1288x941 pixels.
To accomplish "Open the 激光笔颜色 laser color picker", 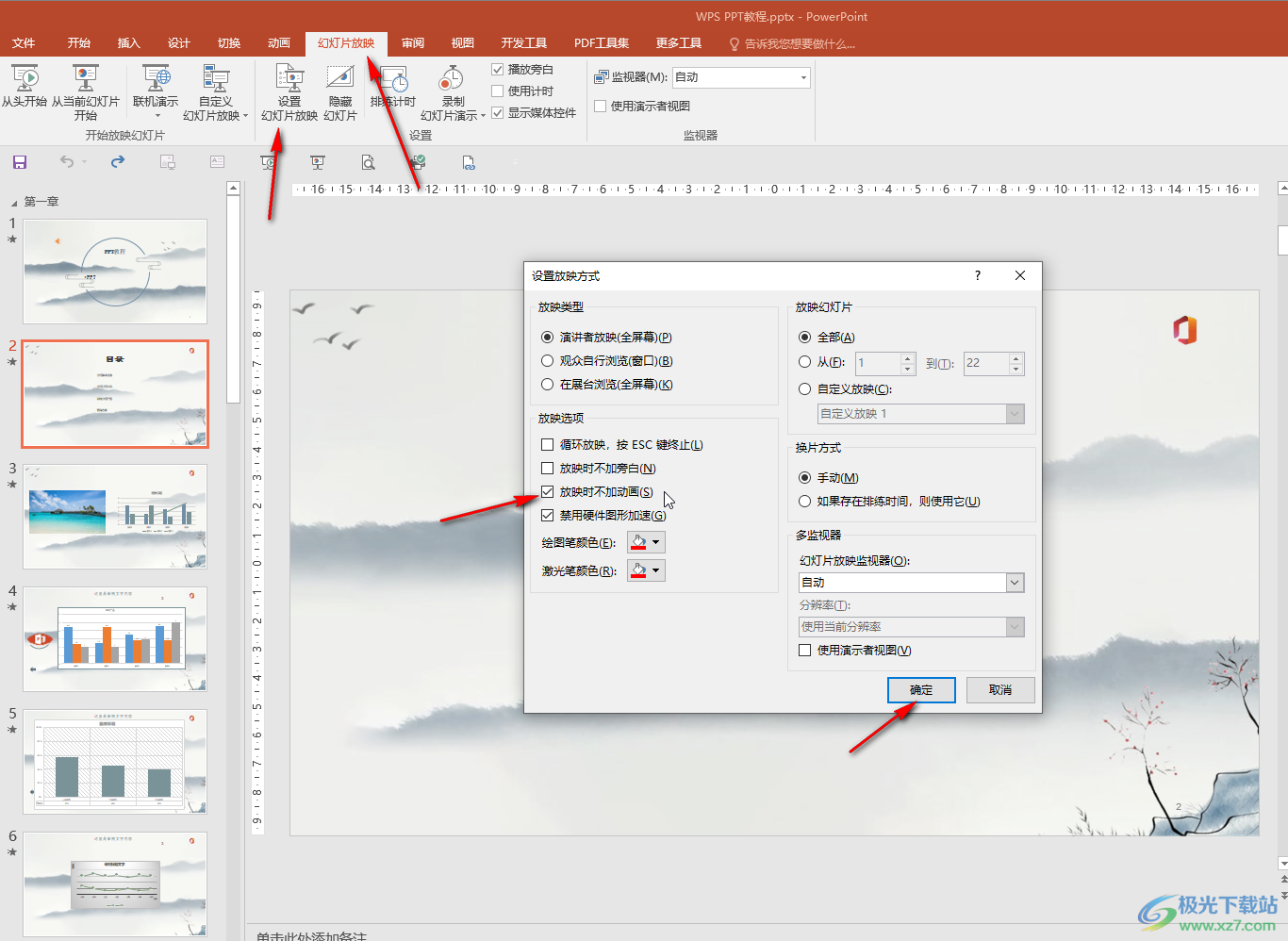I will pos(647,570).
